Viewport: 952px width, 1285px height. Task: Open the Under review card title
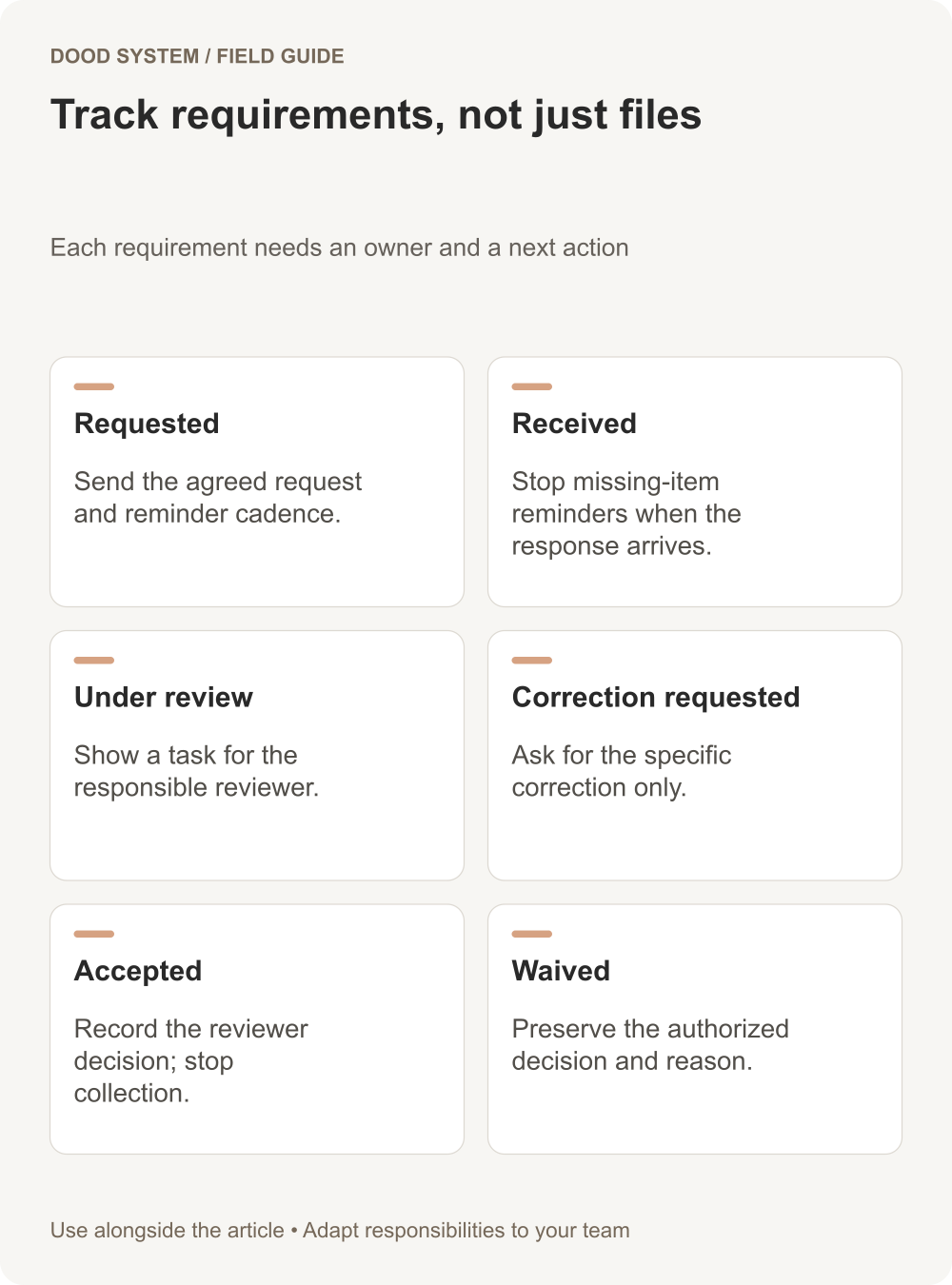(164, 697)
